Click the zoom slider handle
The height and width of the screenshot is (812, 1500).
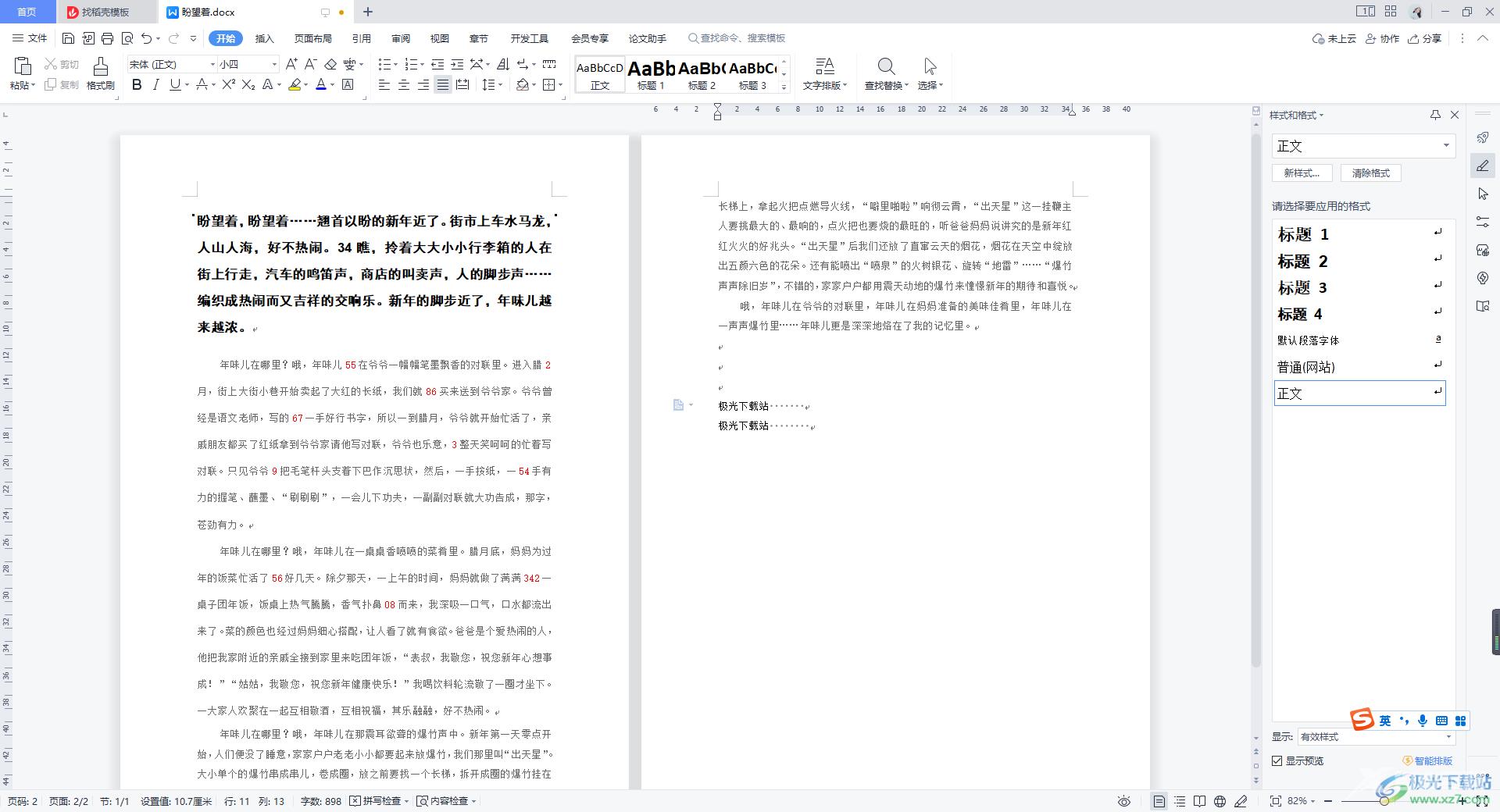click(x=1384, y=801)
